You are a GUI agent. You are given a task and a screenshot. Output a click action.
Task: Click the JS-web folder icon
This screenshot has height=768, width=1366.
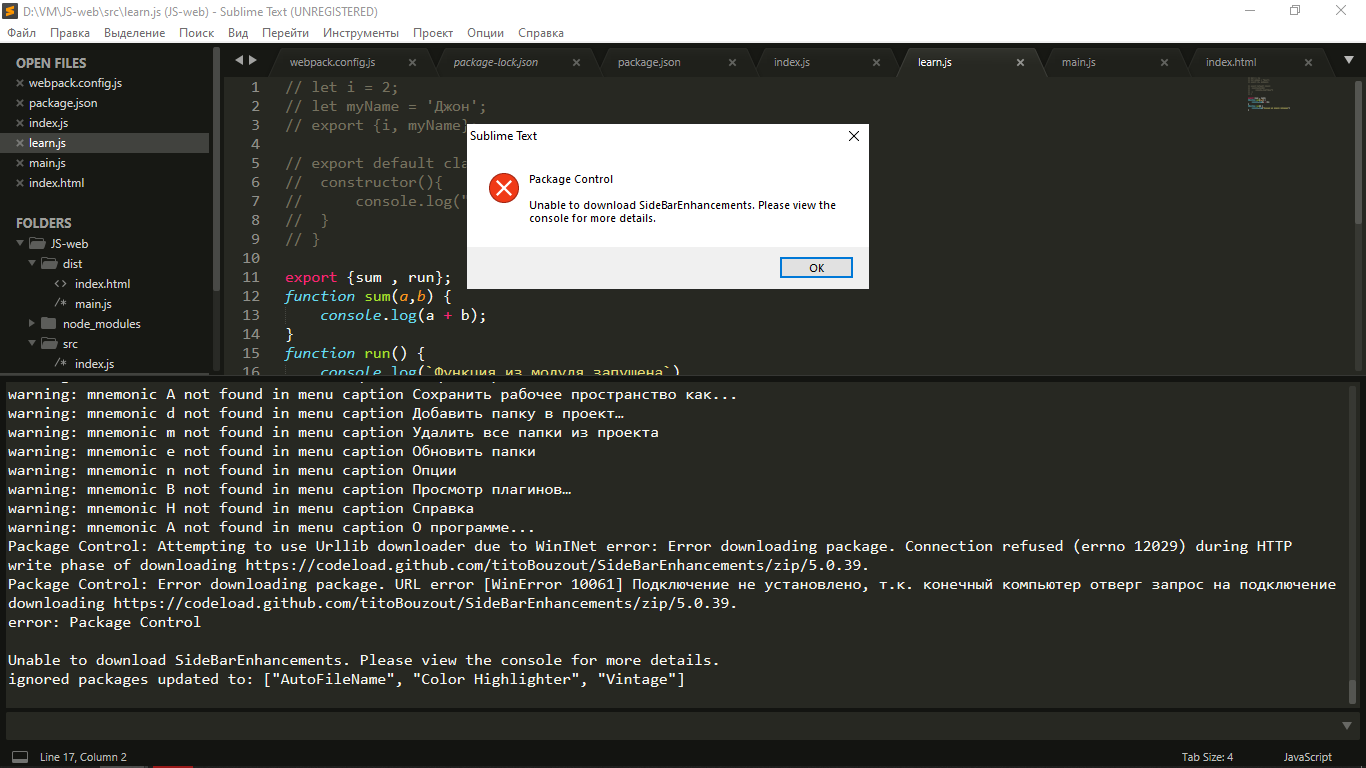37,243
